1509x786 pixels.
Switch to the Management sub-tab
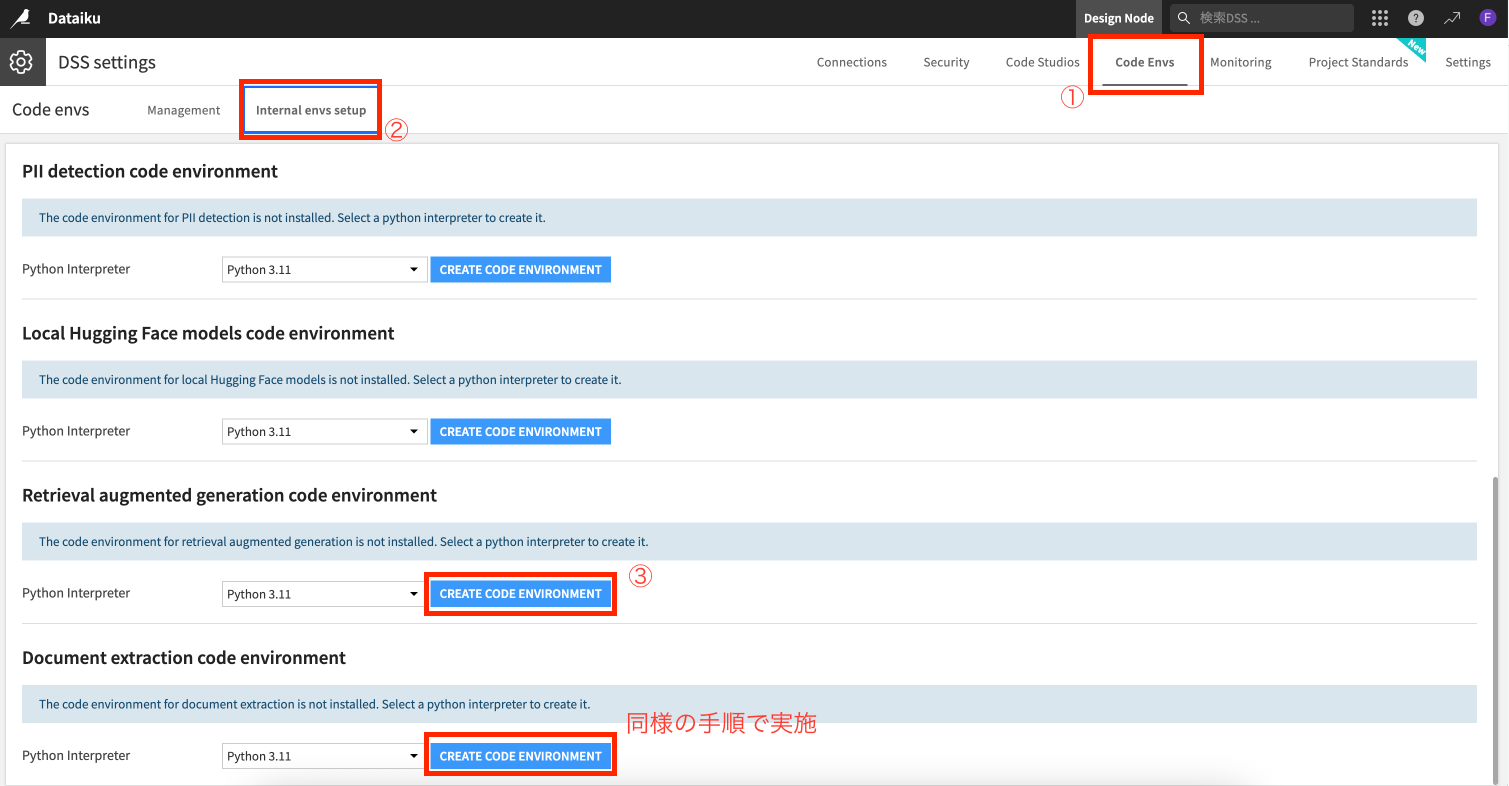(183, 110)
